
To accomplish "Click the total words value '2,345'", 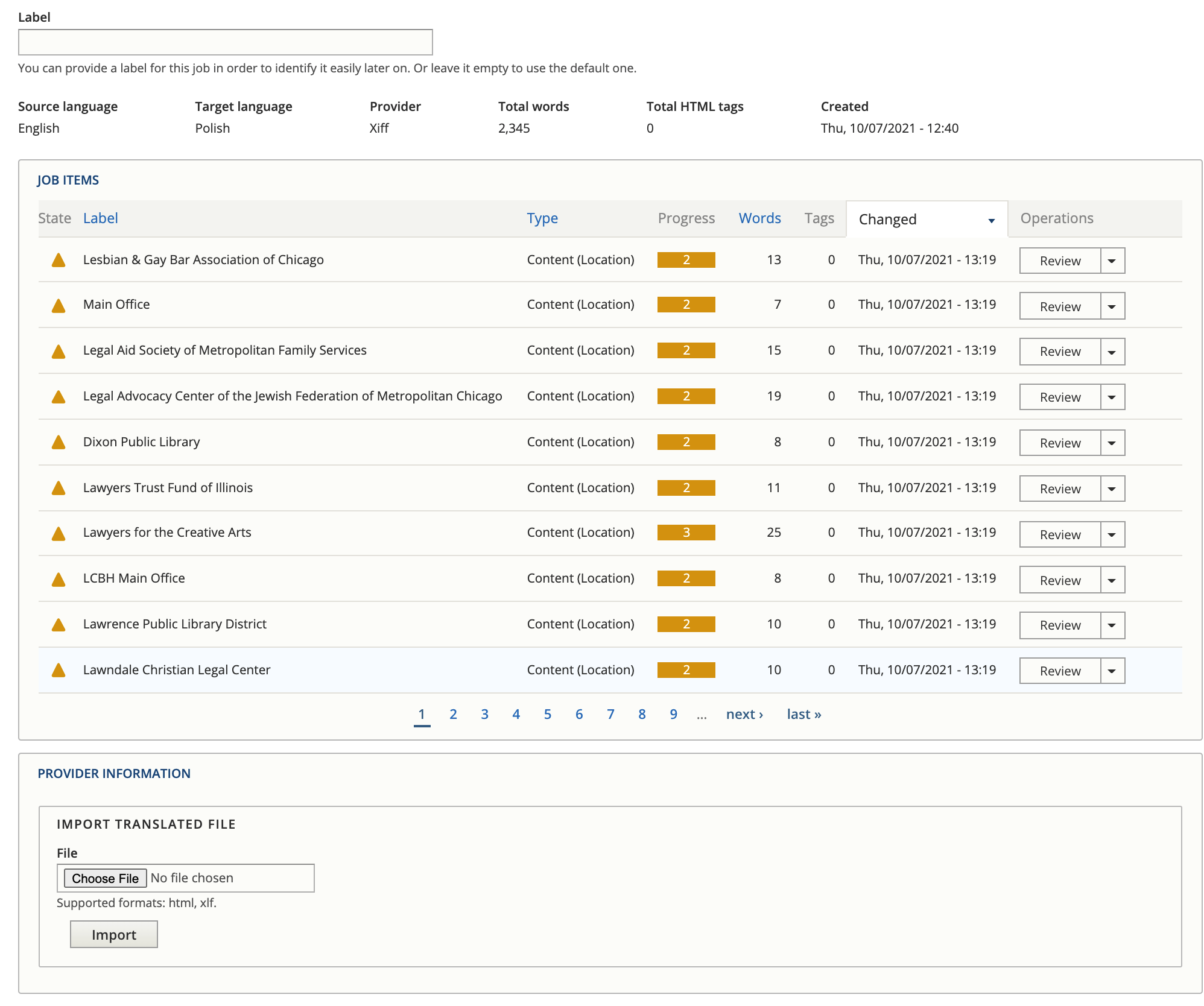I will point(514,128).
